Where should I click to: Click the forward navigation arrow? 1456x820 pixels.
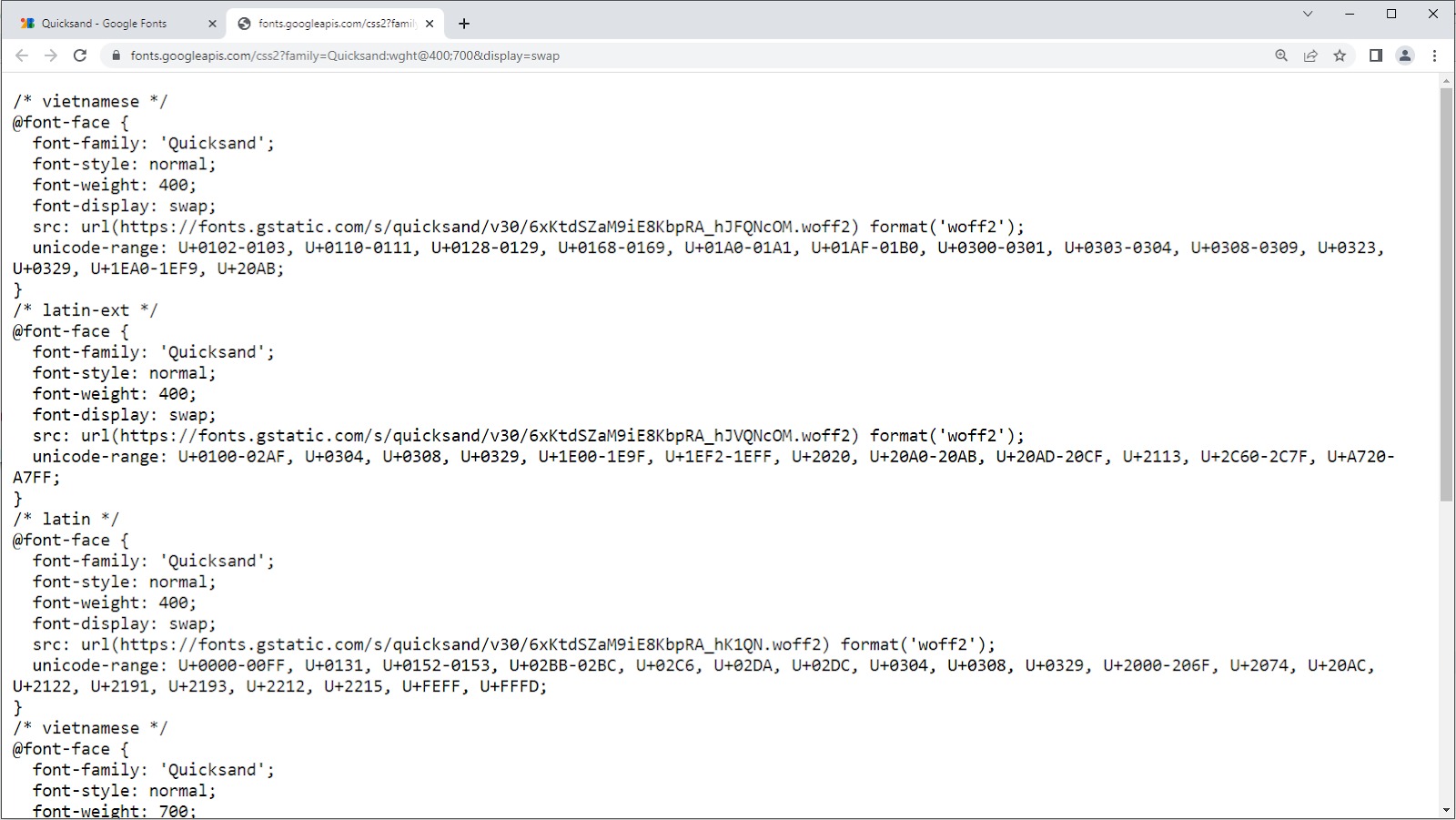pyautogui.click(x=51, y=56)
